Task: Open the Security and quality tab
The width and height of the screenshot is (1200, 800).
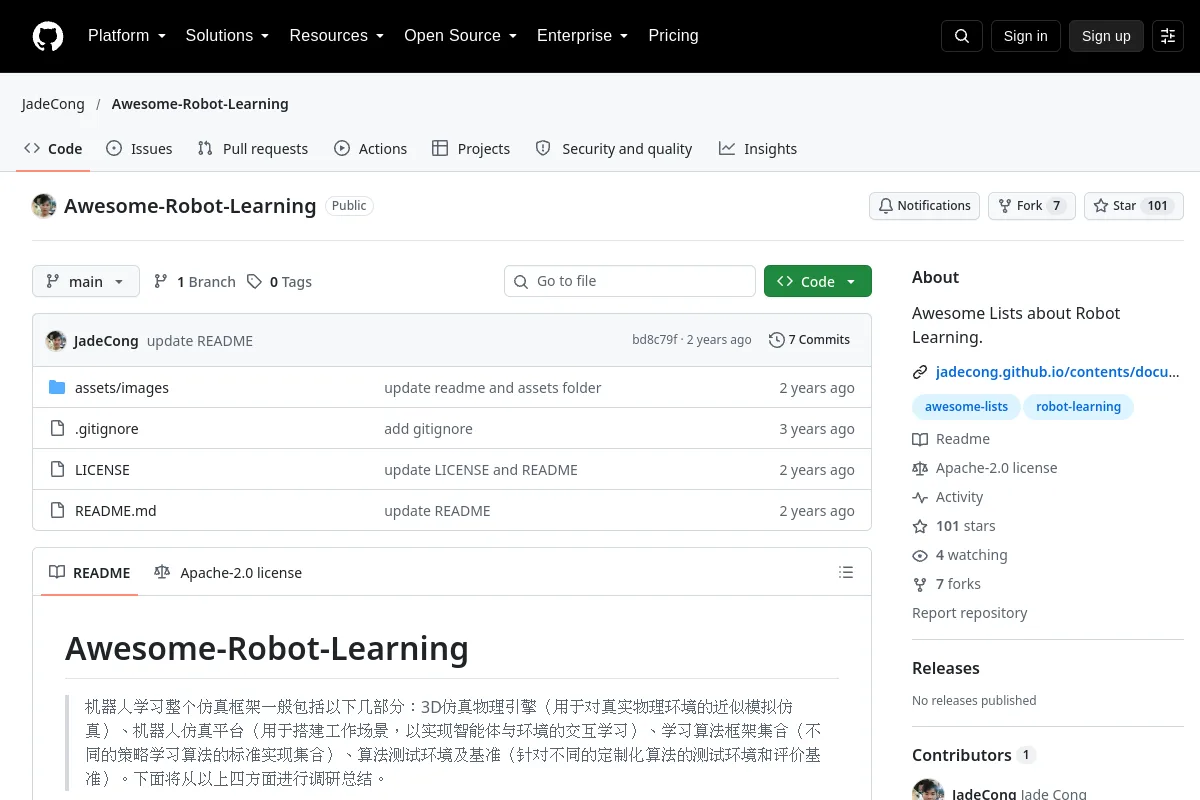Action: pyautogui.click(x=614, y=149)
